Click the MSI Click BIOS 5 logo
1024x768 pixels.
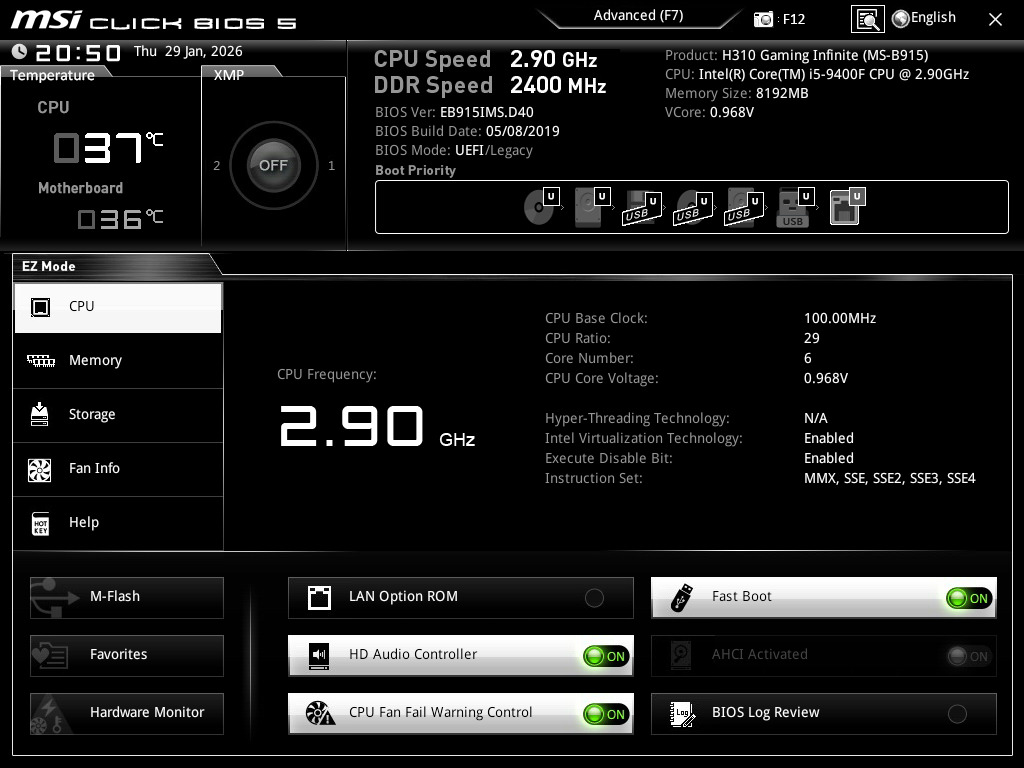[x=154, y=20]
